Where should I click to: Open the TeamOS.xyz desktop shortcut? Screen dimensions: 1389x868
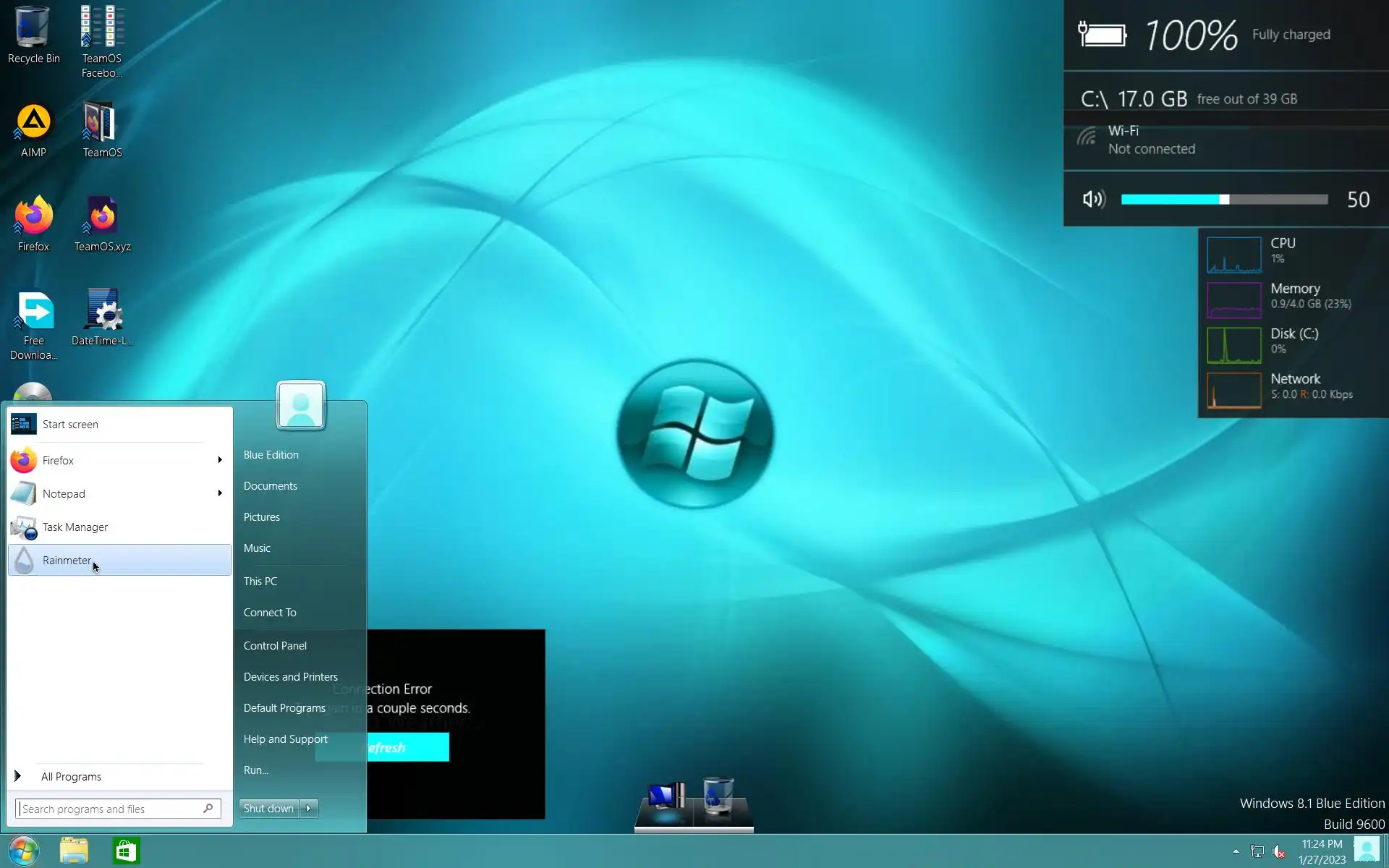[102, 217]
